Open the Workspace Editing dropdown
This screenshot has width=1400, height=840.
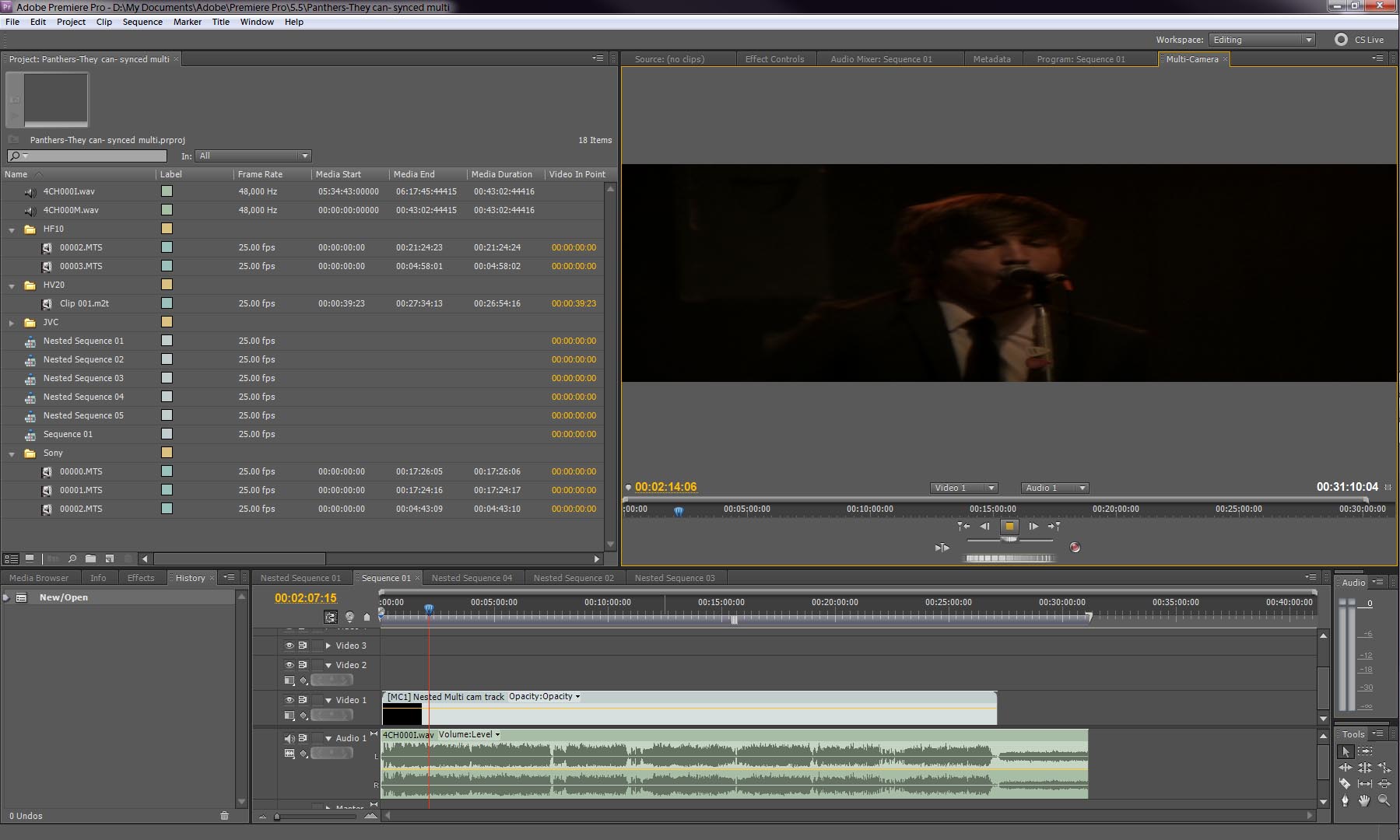click(1261, 40)
